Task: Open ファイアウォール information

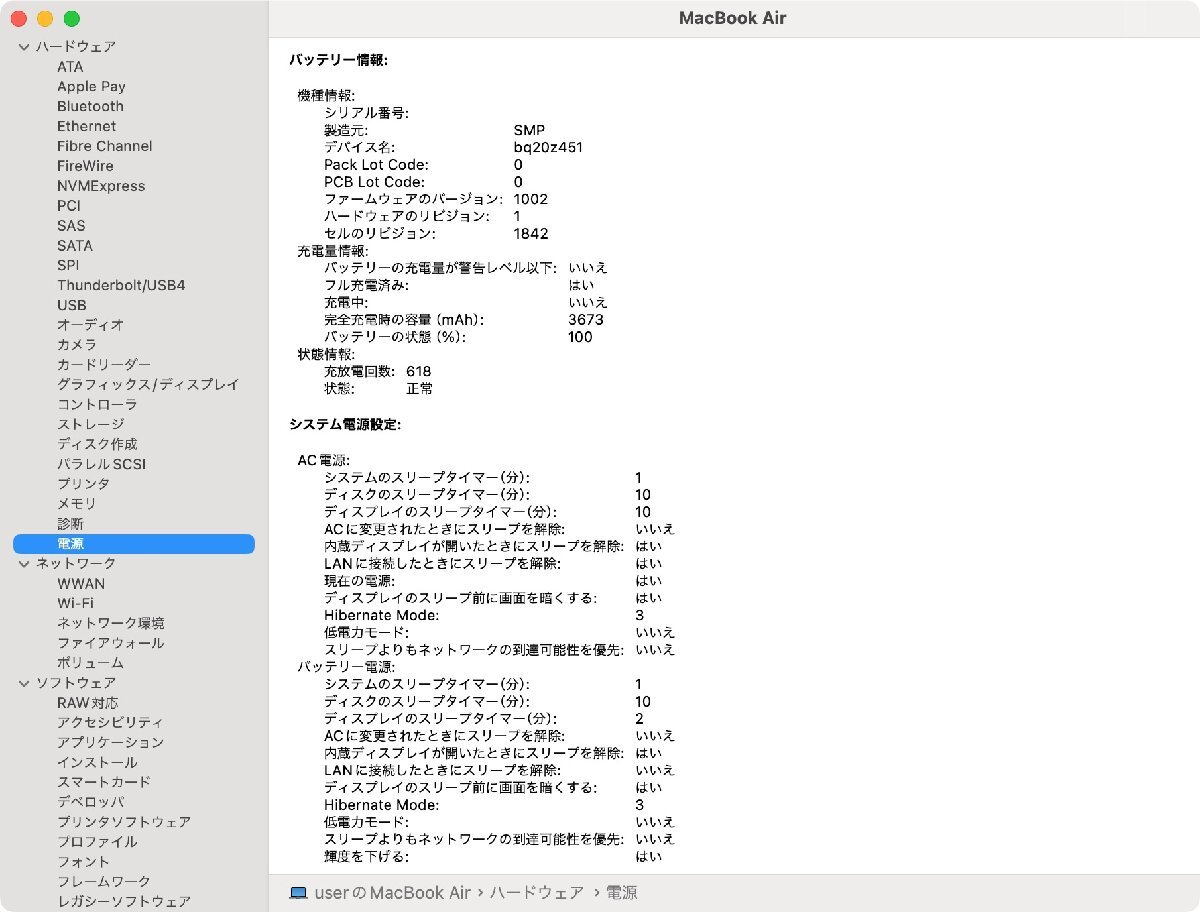Action: (x=111, y=643)
